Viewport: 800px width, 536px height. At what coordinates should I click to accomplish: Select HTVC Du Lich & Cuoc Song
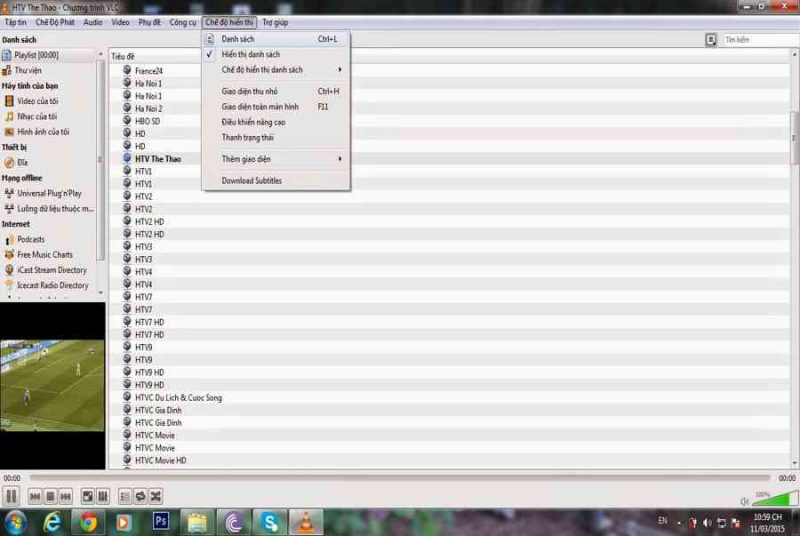pyautogui.click(x=178, y=397)
